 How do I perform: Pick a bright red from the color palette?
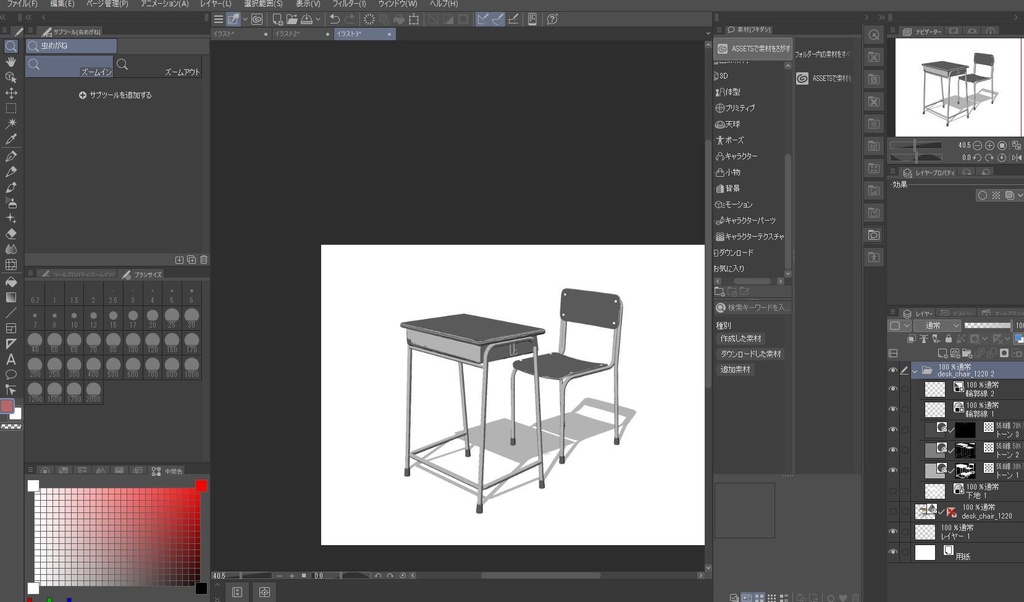[200, 486]
